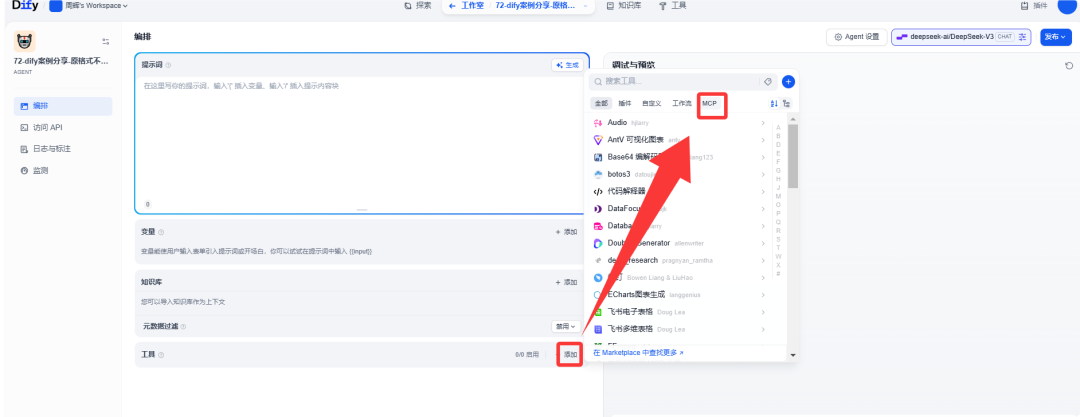Viewport: 1080px width, 417px height.
Task: Click the sidebar collapse toggle icon beside the app avatar
Action: [105, 41]
